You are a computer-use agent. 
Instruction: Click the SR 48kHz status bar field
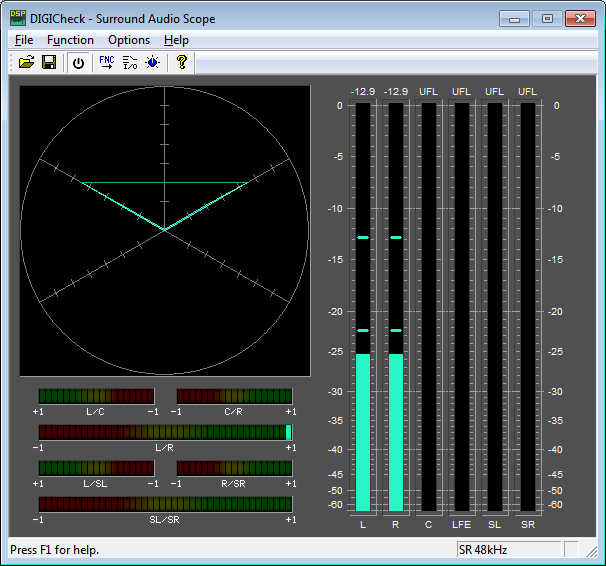pyautogui.click(x=509, y=549)
